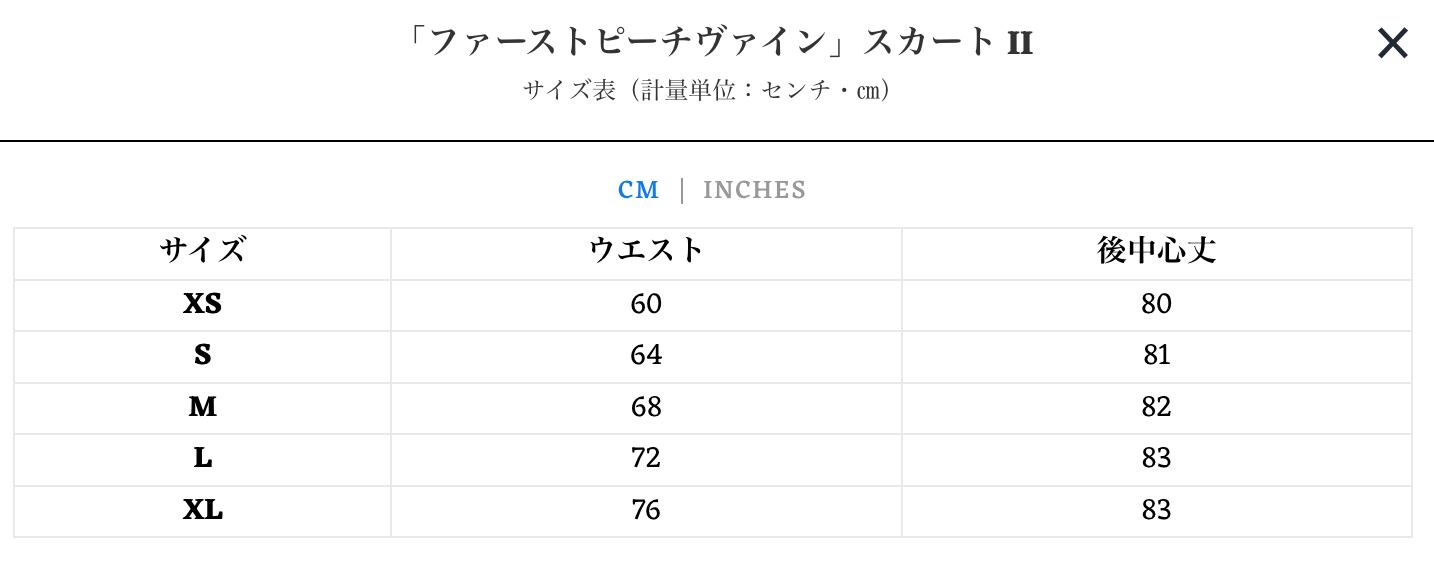Image resolution: width=1434 pixels, height=568 pixels.
Task: Click waist value 64 for S
Action: click(646, 355)
